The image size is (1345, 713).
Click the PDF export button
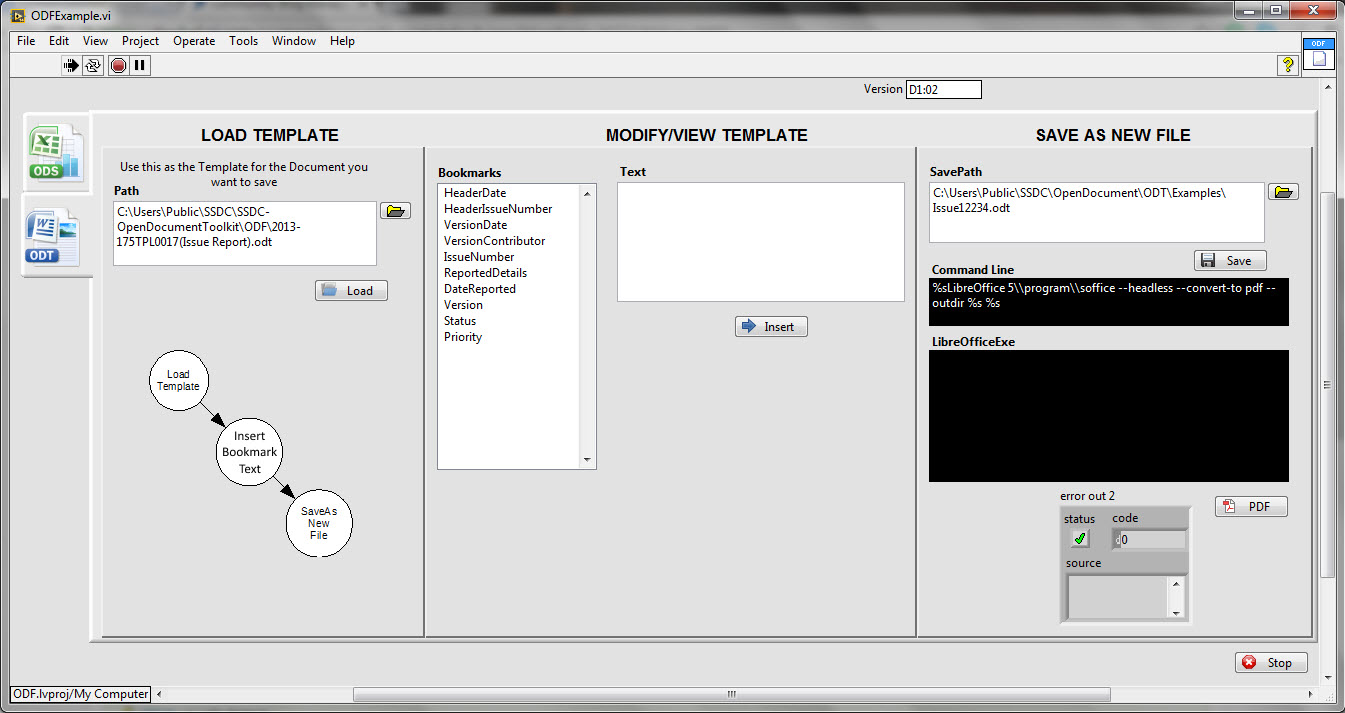(1251, 507)
